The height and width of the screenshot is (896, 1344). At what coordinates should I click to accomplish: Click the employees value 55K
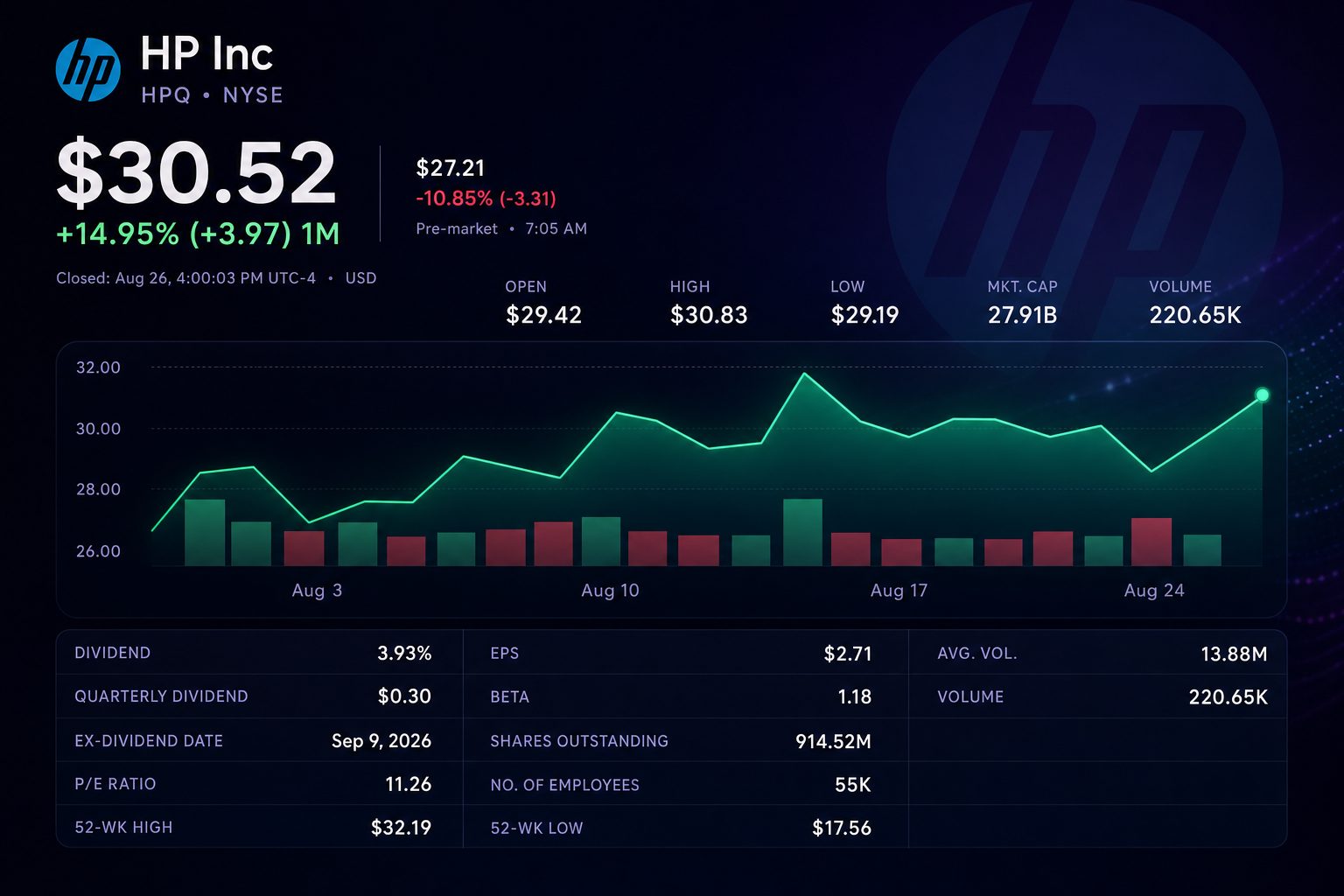pyautogui.click(x=853, y=785)
